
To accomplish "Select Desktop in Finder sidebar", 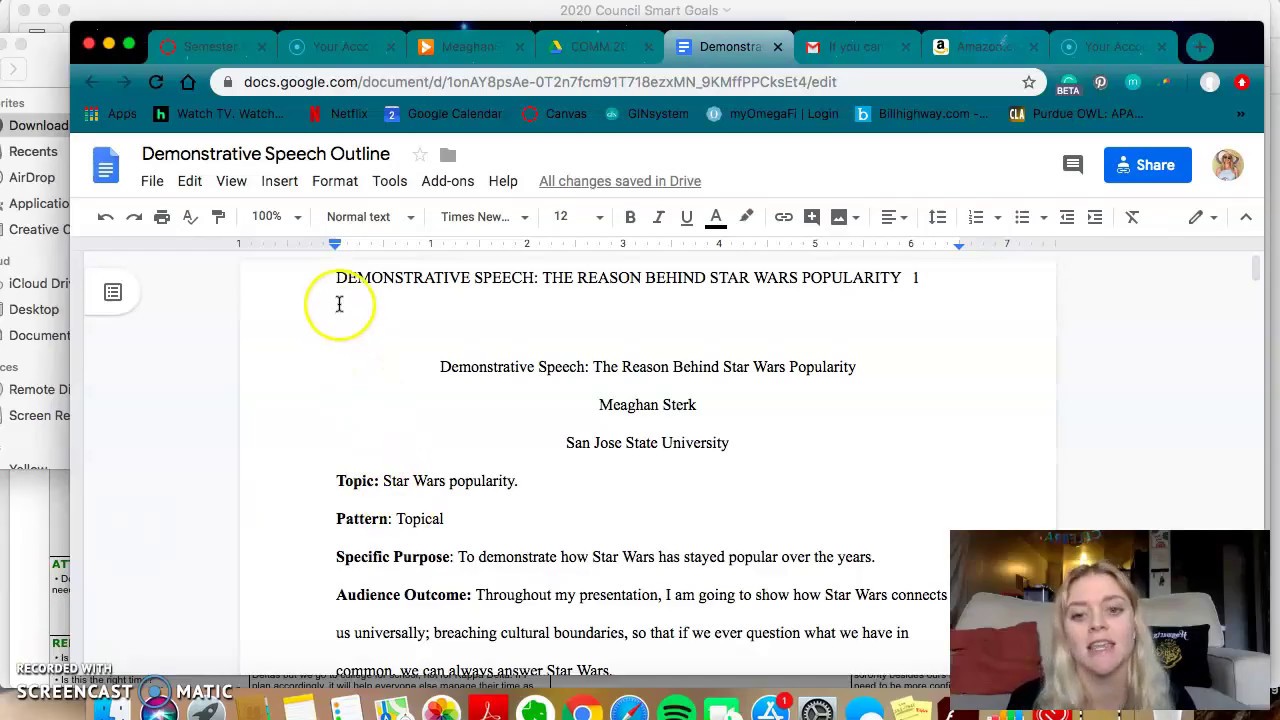I will [x=34, y=309].
